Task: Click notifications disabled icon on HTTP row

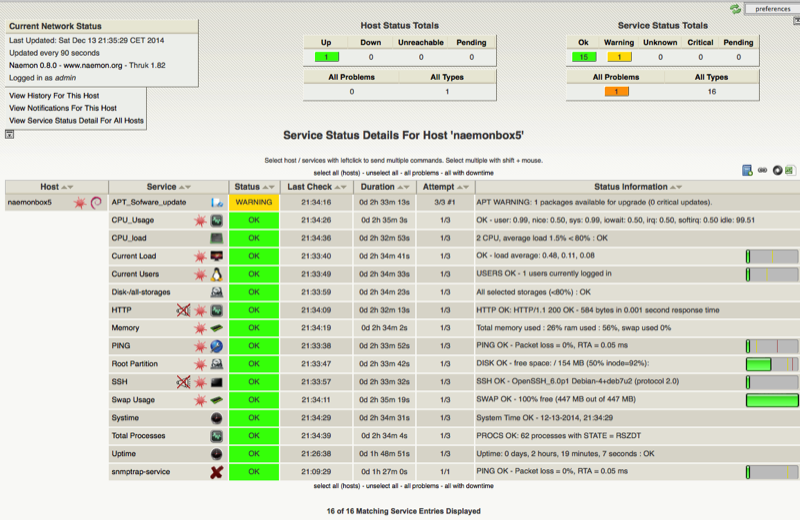Action: tap(183, 310)
